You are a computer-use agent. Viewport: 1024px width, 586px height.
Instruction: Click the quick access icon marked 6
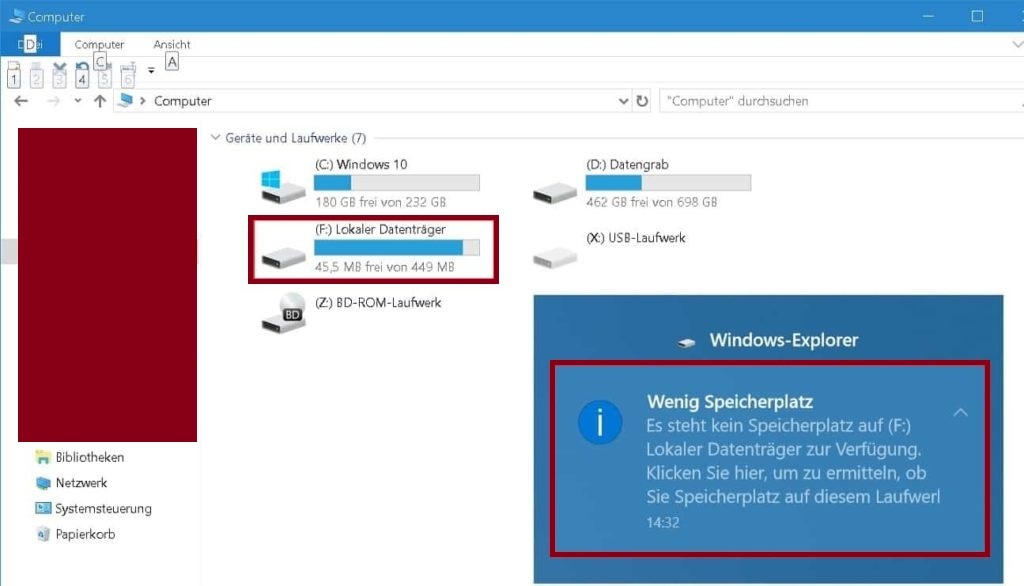(128, 74)
